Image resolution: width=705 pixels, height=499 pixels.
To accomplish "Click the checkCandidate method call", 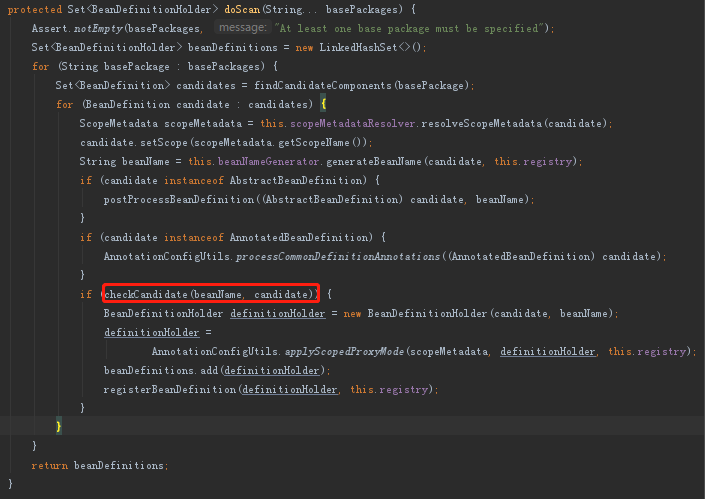I will [x=146, y=294].
